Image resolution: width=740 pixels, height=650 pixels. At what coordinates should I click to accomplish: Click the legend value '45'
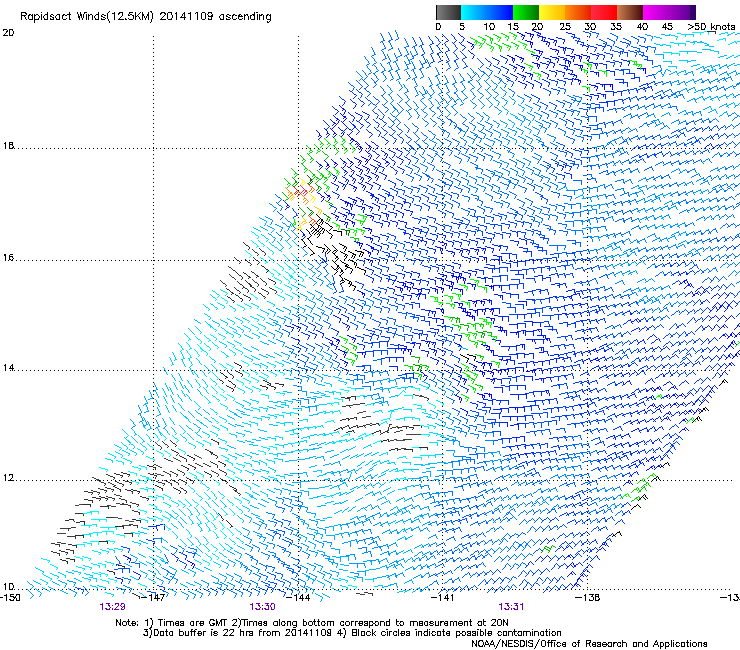pos(667,27)
